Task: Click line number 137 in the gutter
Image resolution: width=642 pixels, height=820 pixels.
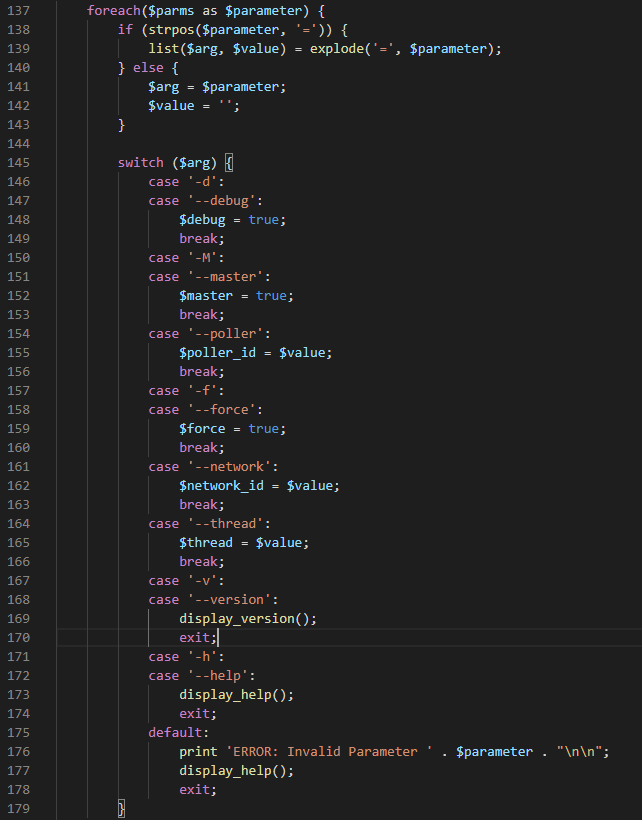Action: point(18,10)
